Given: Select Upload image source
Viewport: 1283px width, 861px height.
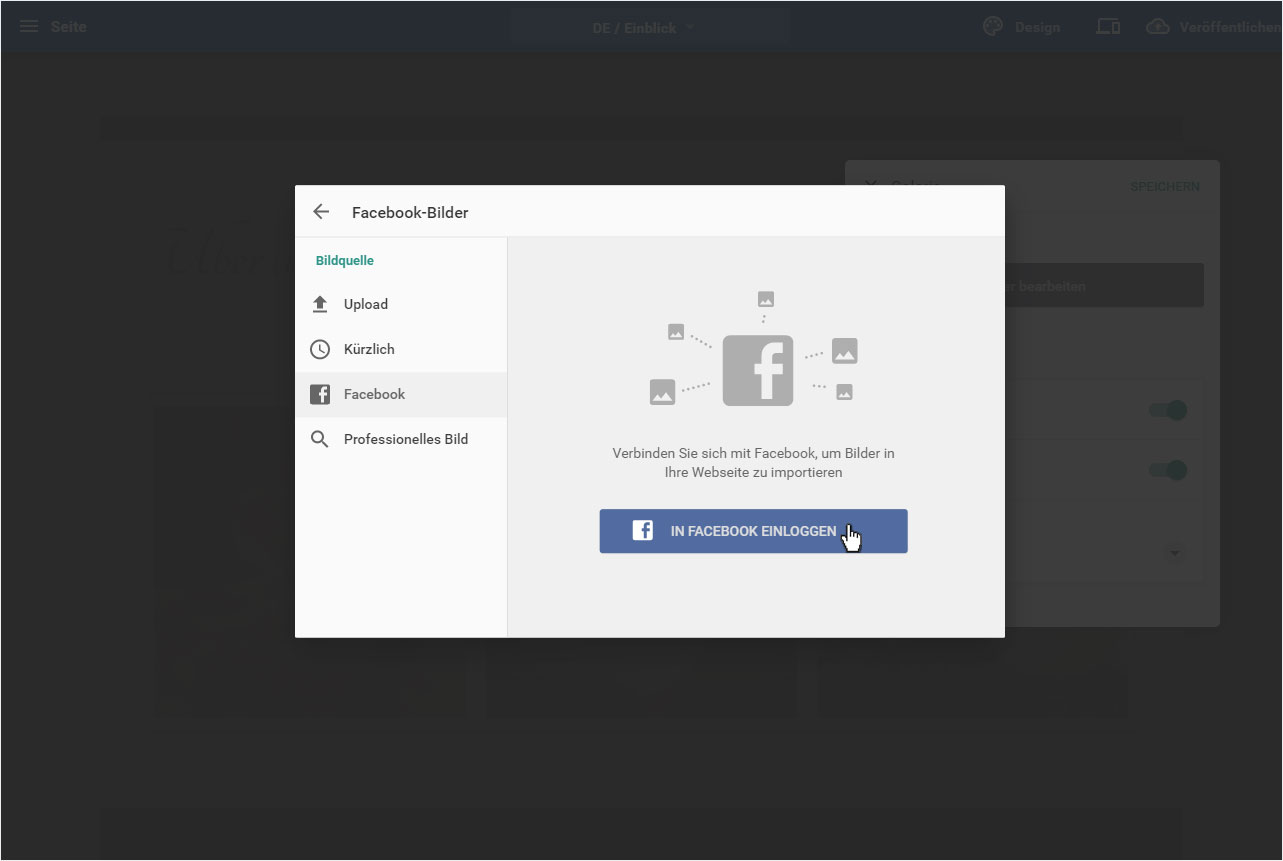Looking at the screenshot, I should 401,304.
